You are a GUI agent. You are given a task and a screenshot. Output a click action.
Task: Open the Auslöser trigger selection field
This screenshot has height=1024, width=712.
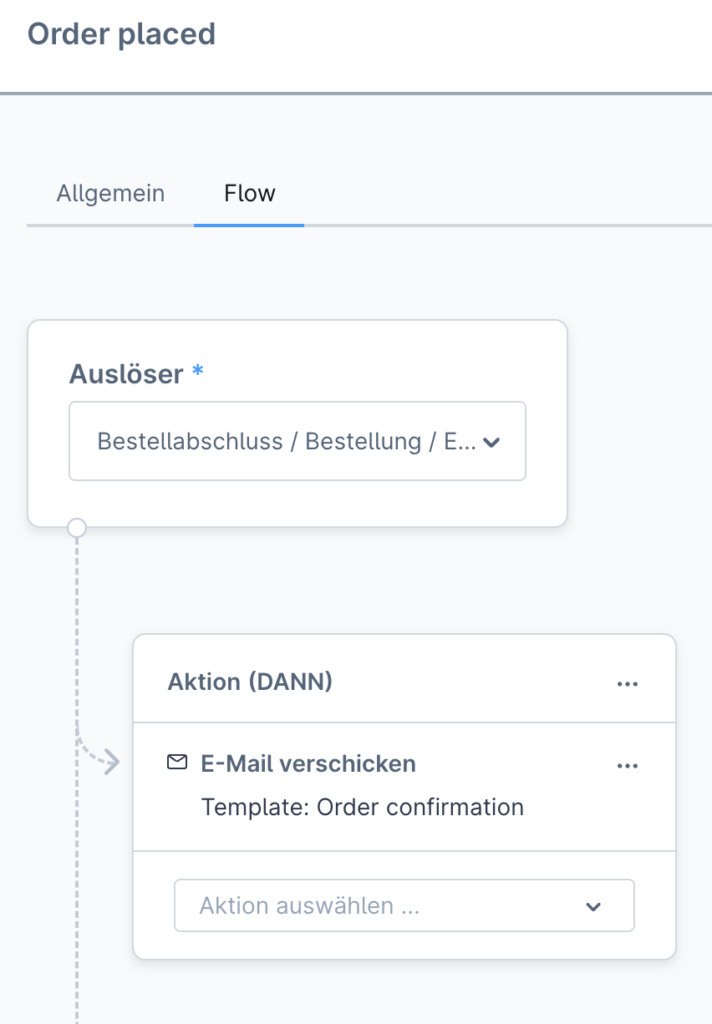pos(297,441)
